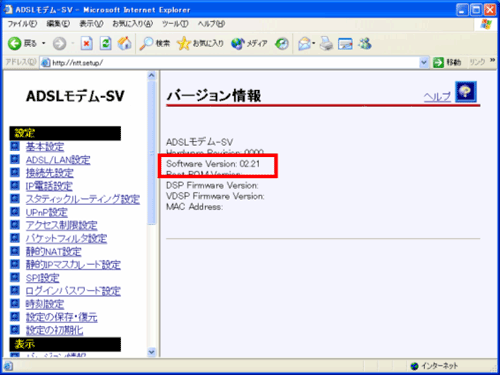The width and height of the screenshot is (500, 375).
Task: Click bullet icon beside UPnP設定
Action: coord(15,212)
